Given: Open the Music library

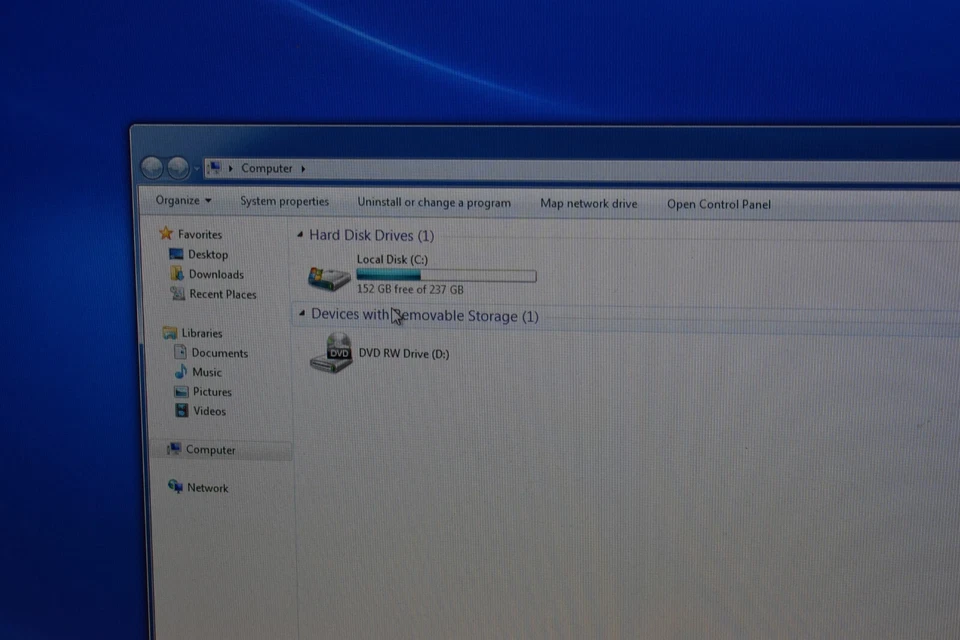Looking at the screenshot, I should tap(207, 372).
